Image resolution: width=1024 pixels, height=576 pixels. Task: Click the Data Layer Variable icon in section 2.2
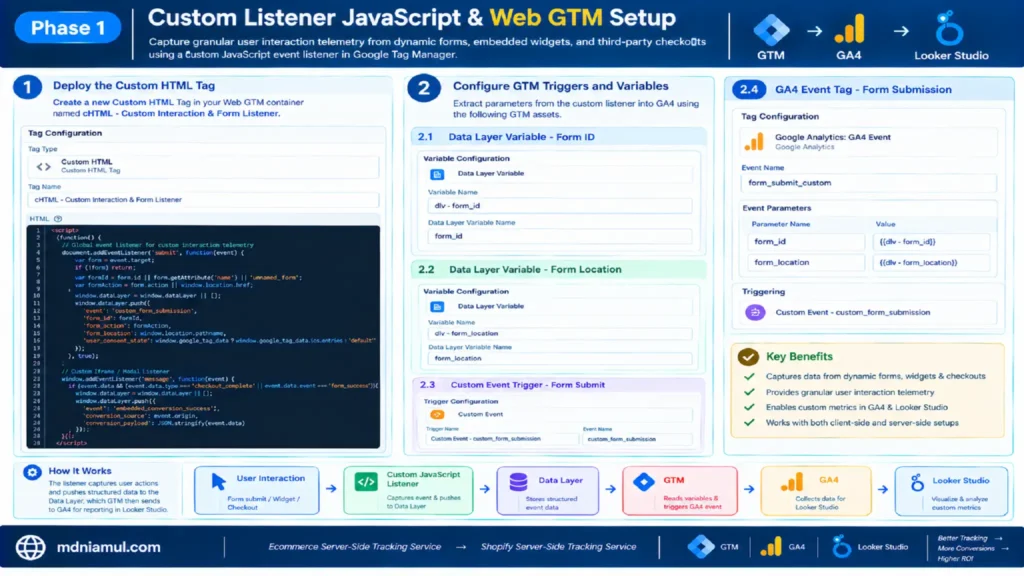(437, 306)
